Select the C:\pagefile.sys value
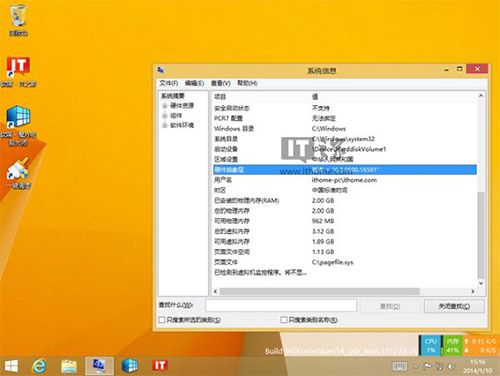 pos(332,262)
